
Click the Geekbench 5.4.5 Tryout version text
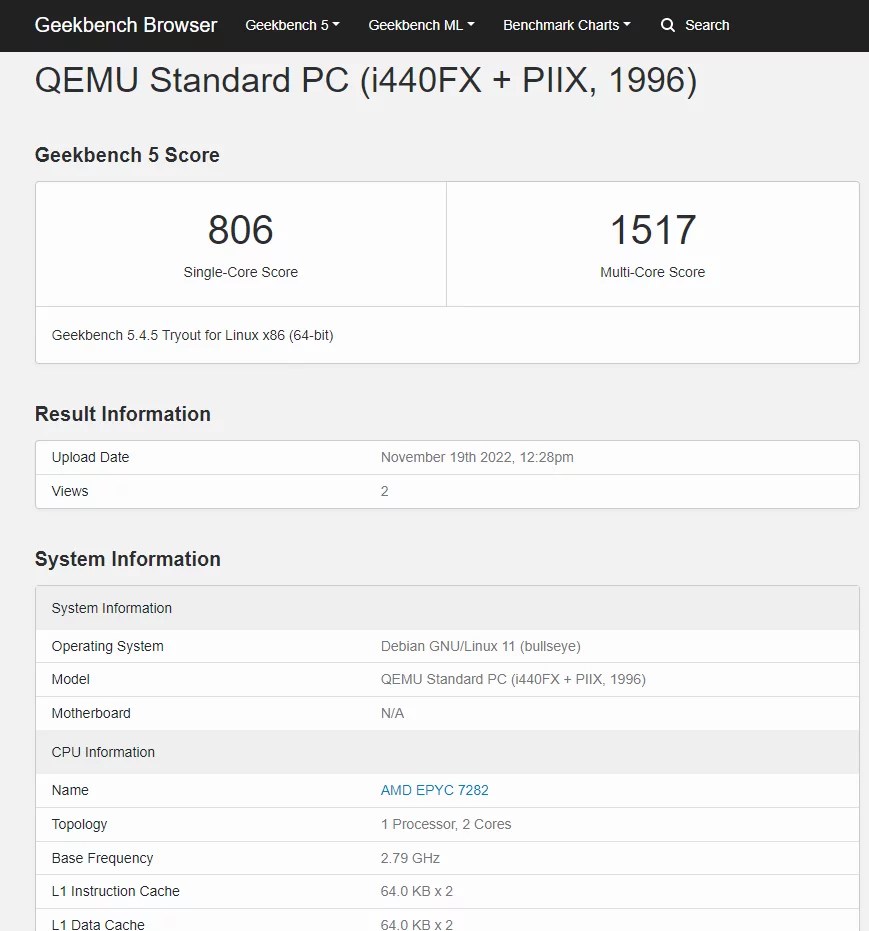(192, 335)
